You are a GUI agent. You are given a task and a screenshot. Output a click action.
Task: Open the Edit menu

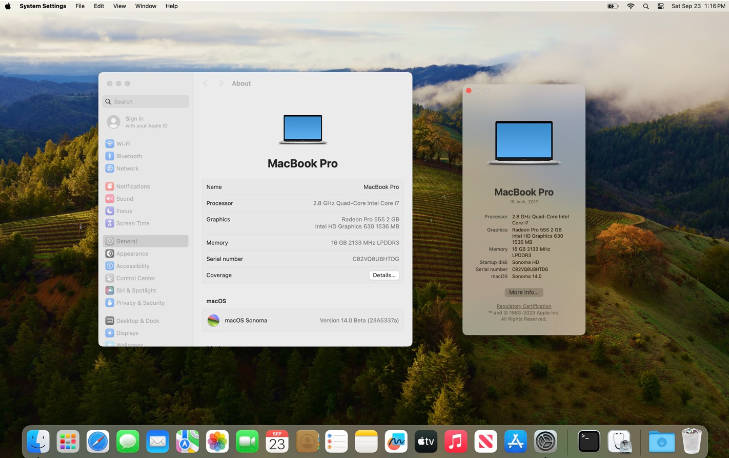pos(99,6)
